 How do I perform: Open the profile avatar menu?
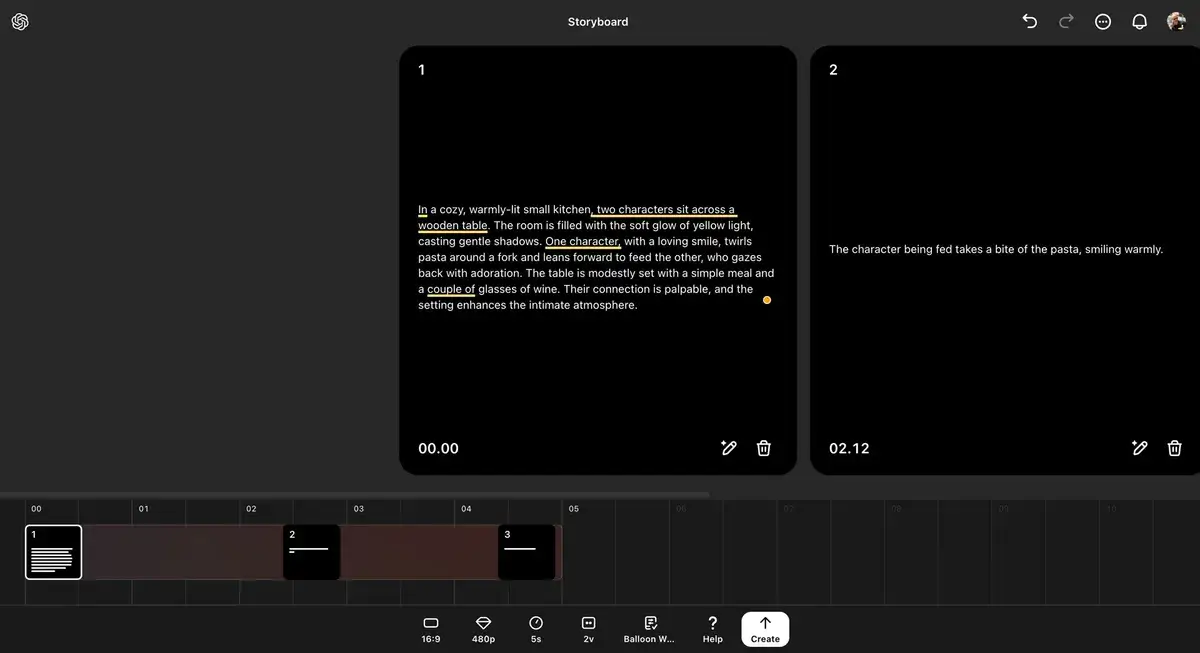[1176, 20]
